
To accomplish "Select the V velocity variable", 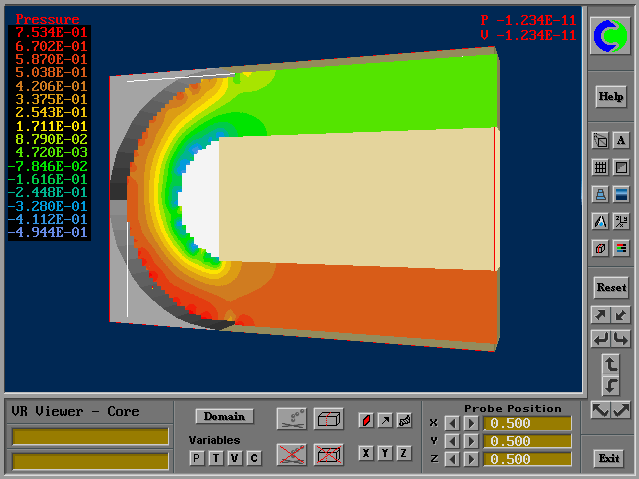I will (235, 458).
